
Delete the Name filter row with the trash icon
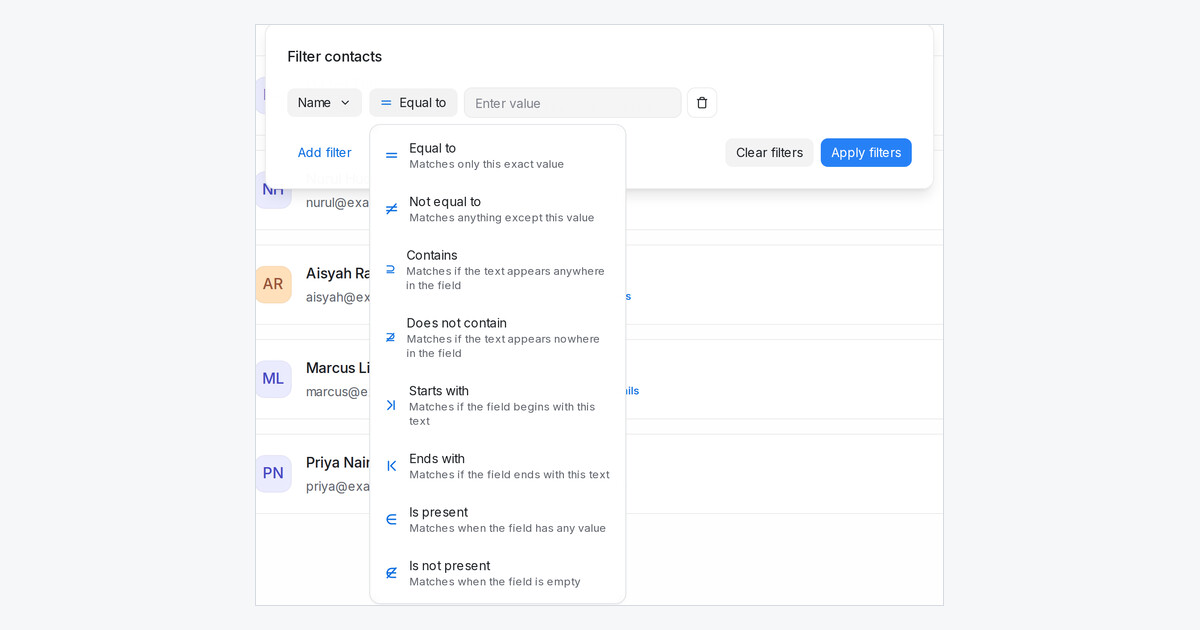click(x=702, y=103)
